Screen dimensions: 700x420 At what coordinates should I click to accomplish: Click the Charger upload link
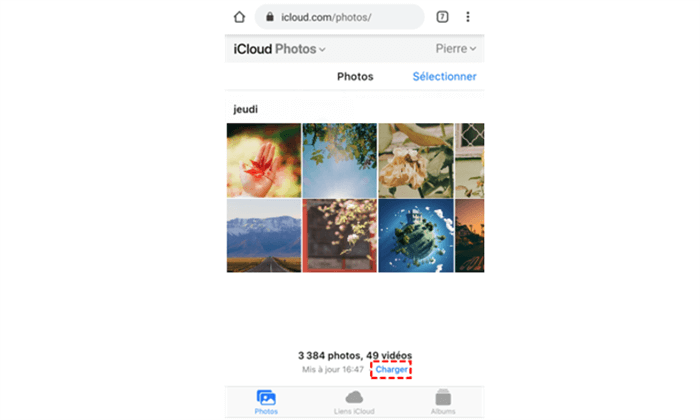point(391,370)
